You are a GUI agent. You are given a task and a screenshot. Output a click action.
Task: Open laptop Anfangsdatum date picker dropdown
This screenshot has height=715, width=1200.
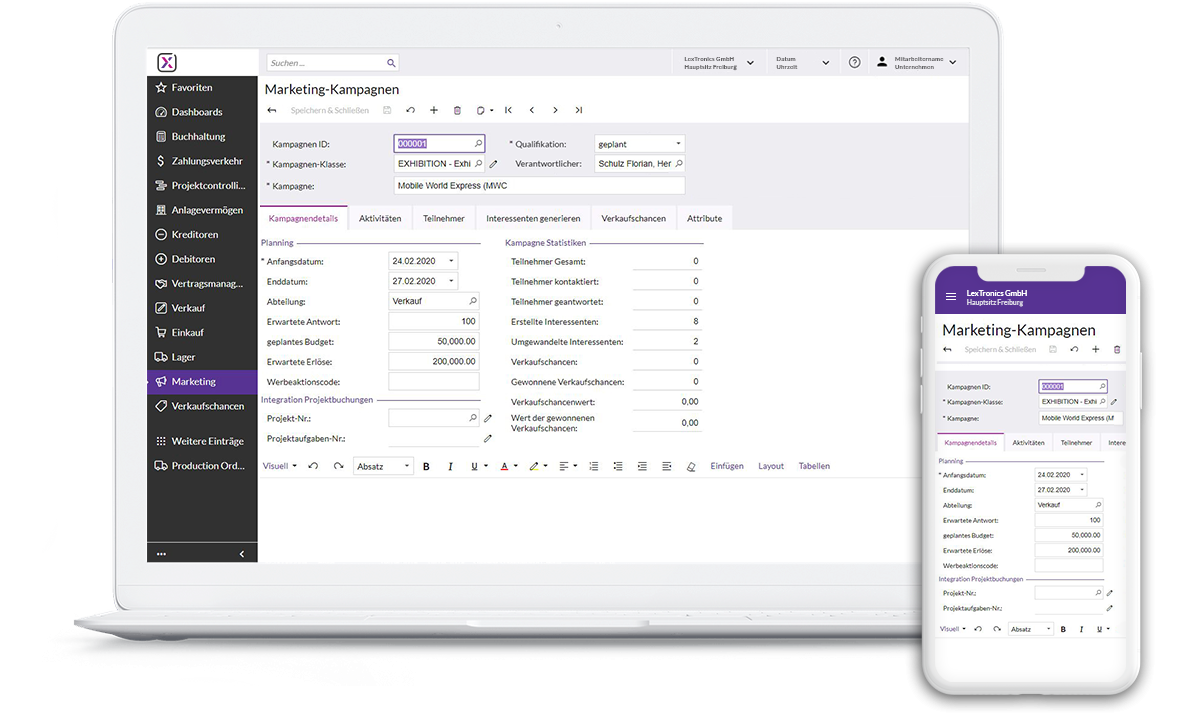click(452, 262)
